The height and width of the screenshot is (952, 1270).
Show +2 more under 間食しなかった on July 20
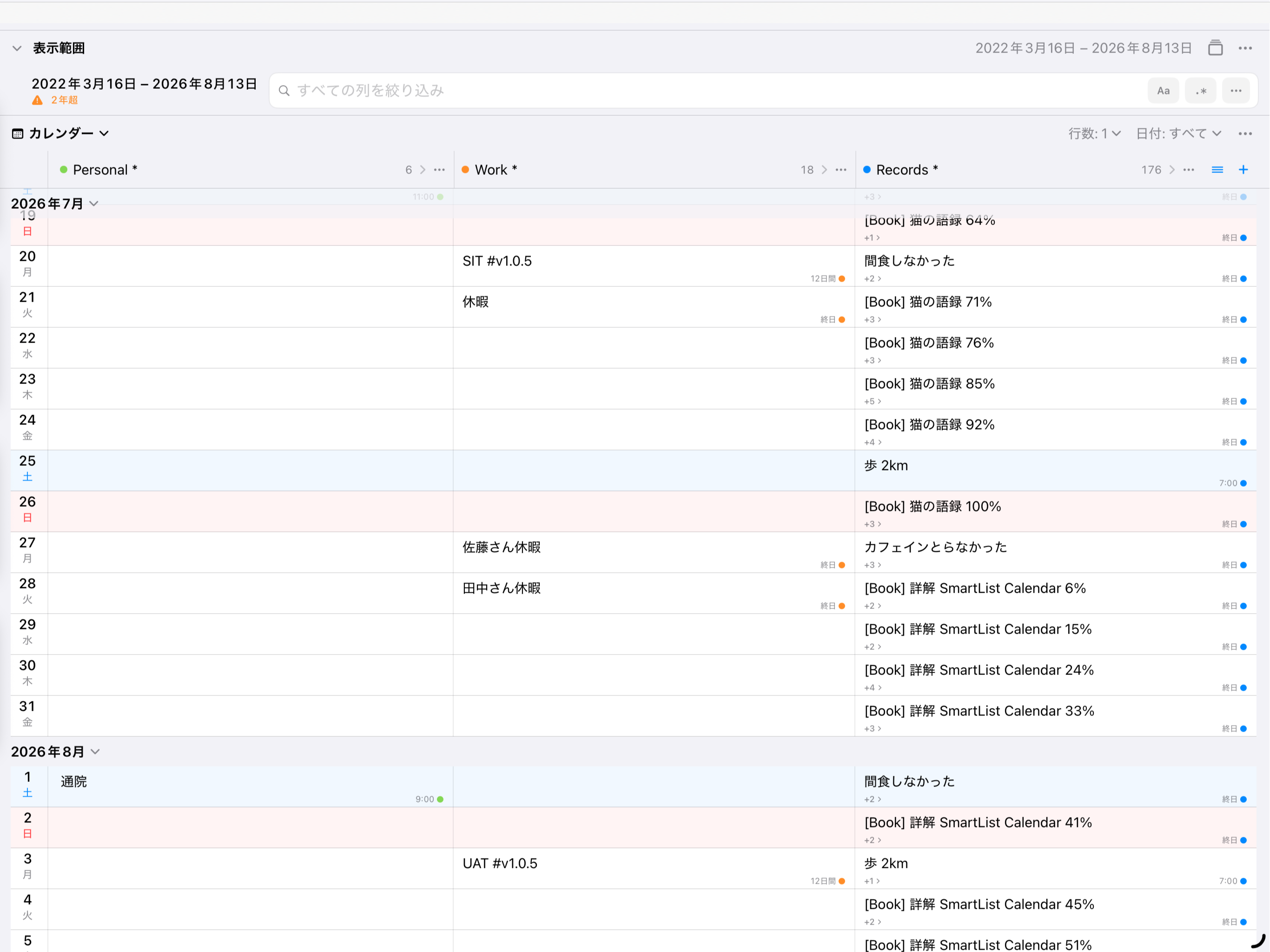[872, 279]
